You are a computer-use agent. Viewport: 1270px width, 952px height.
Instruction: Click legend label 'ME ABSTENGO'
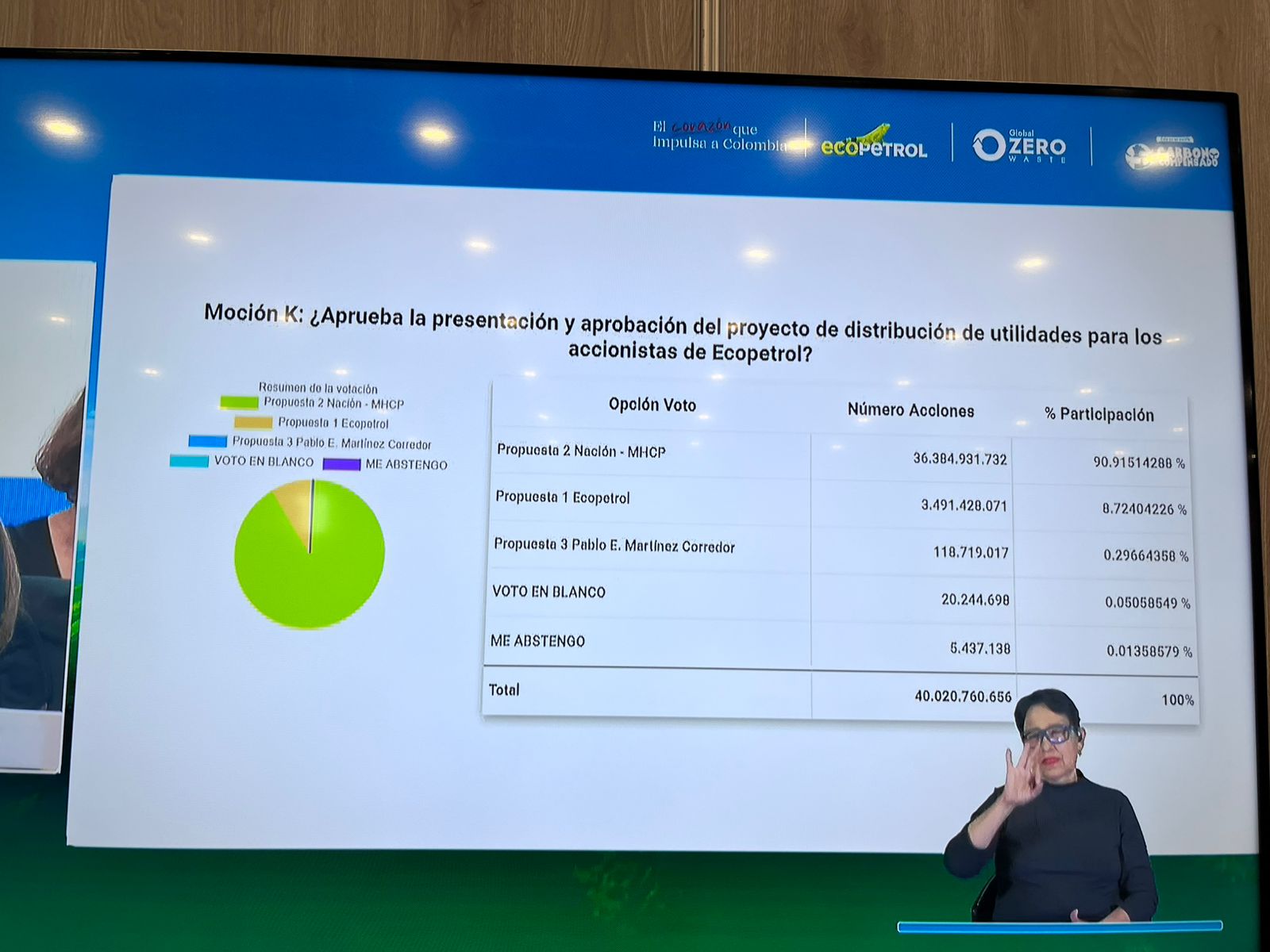(x=406, y=464)
